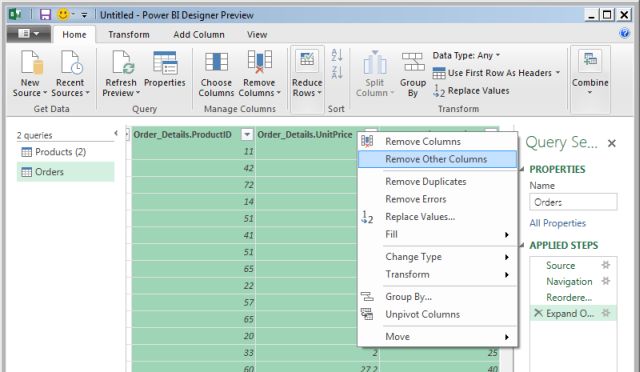The image size is (640, 372).
Task: Click Replace Values in ribbon
Action: click(471, 91)
